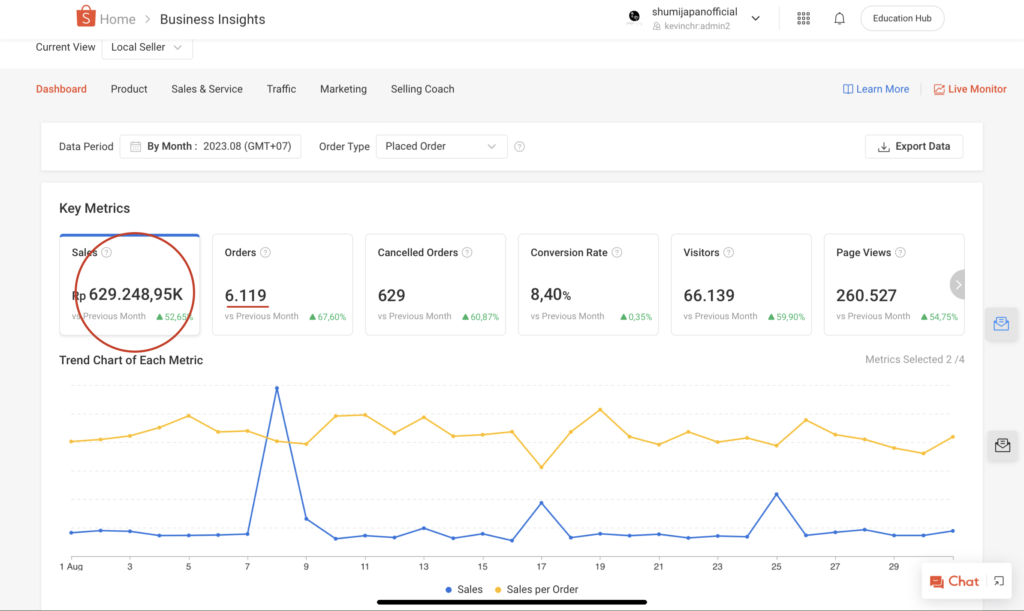
Task: Open the Placed Order type dropdown
Action: (x=441, y=147)
